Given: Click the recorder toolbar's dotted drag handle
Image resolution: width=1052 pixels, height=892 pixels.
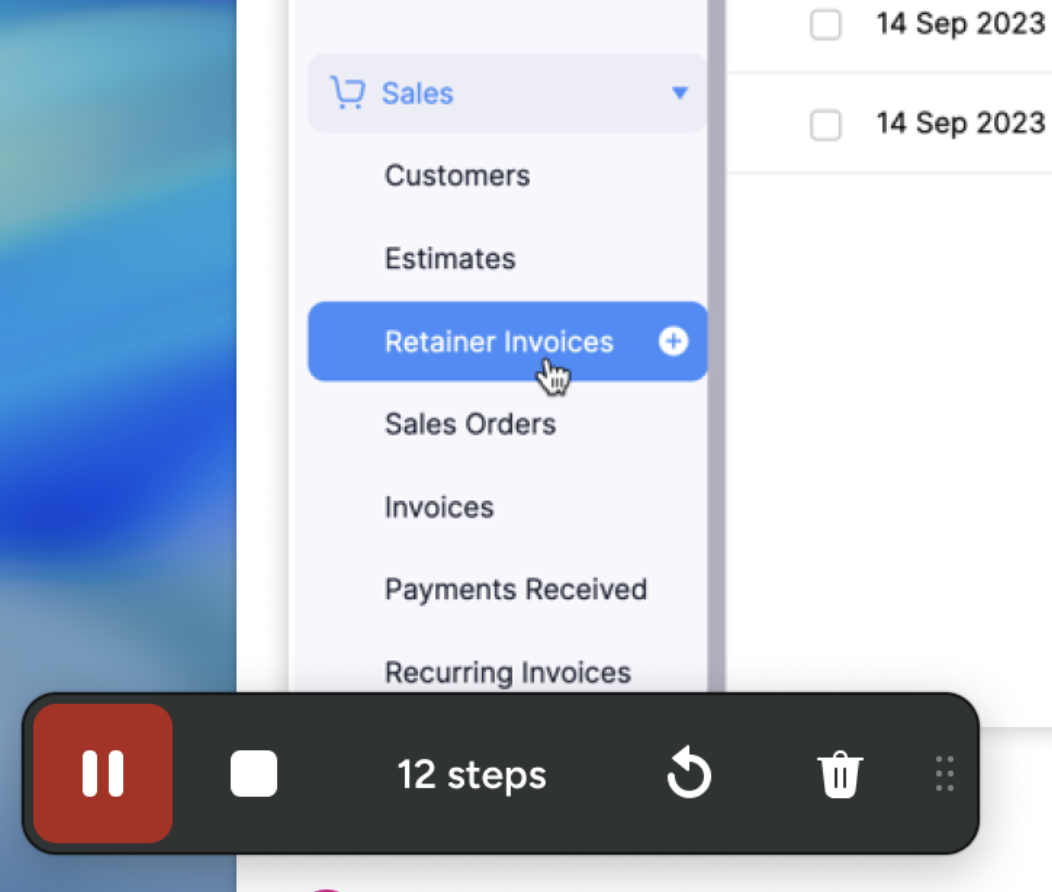Looking at the screenshot, I should (x=944, y=774).
